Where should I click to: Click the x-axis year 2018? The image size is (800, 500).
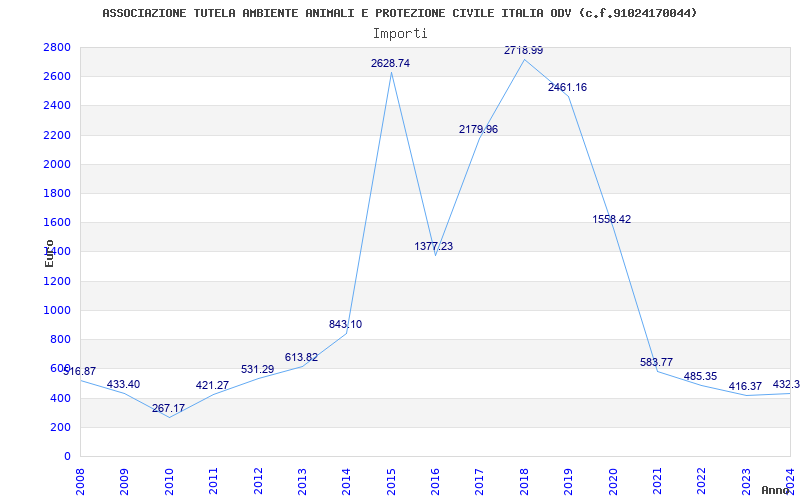coord(524,481)
